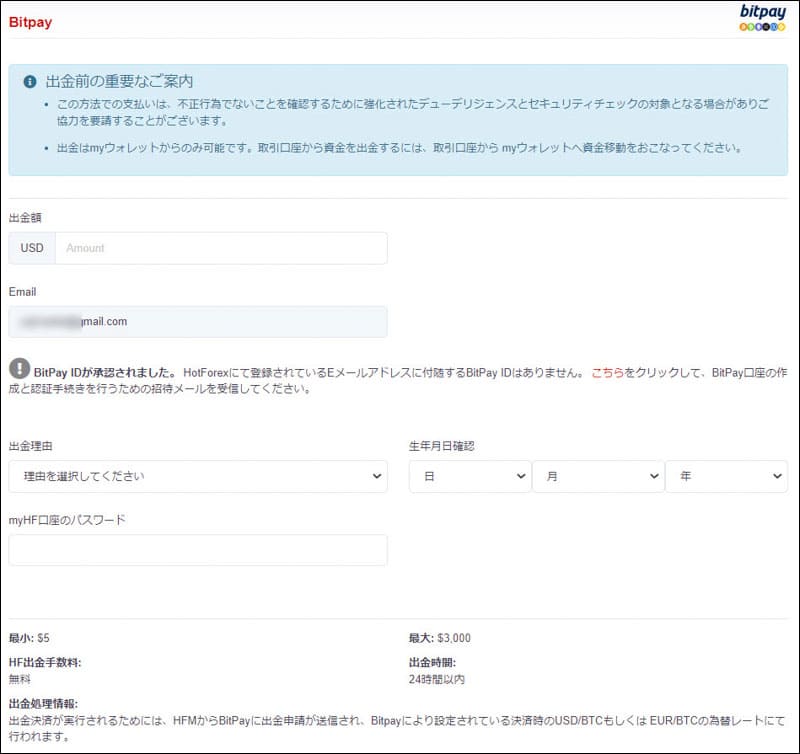Click the bitpay logo at top right
The image size is (800, 754).
[x=763, y=18]
